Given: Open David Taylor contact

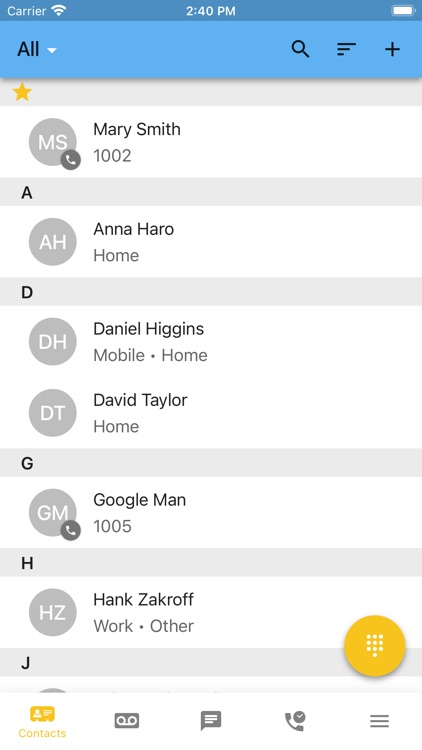Looking at the screenshot, I should coord(211,413).
